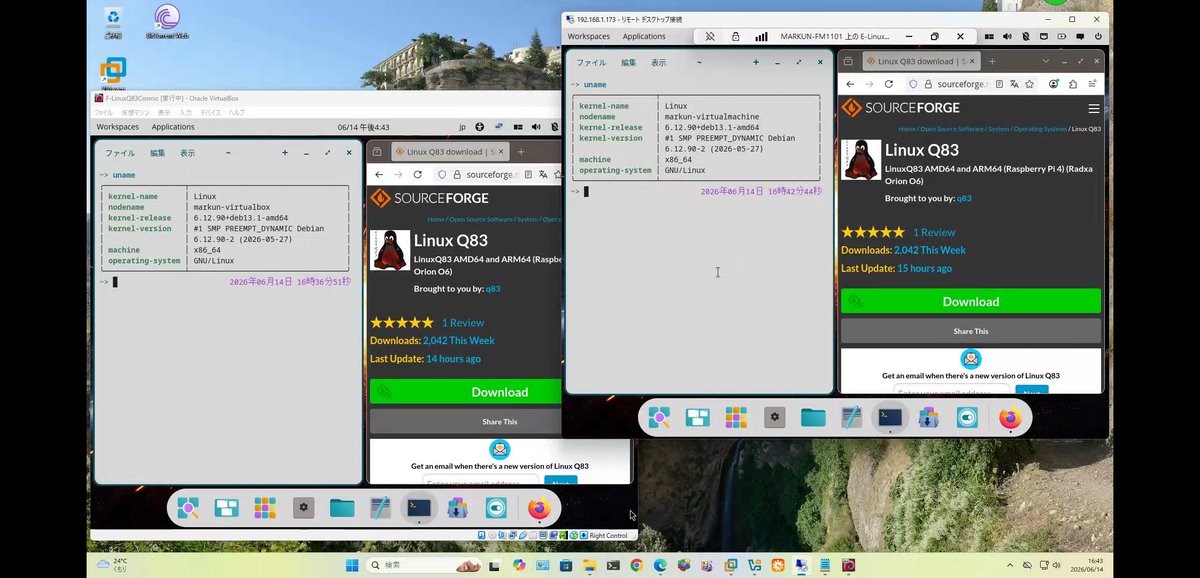Open the weather widget showing 24°C
This screenshot has width=1200, height=578.
[113, 565]
